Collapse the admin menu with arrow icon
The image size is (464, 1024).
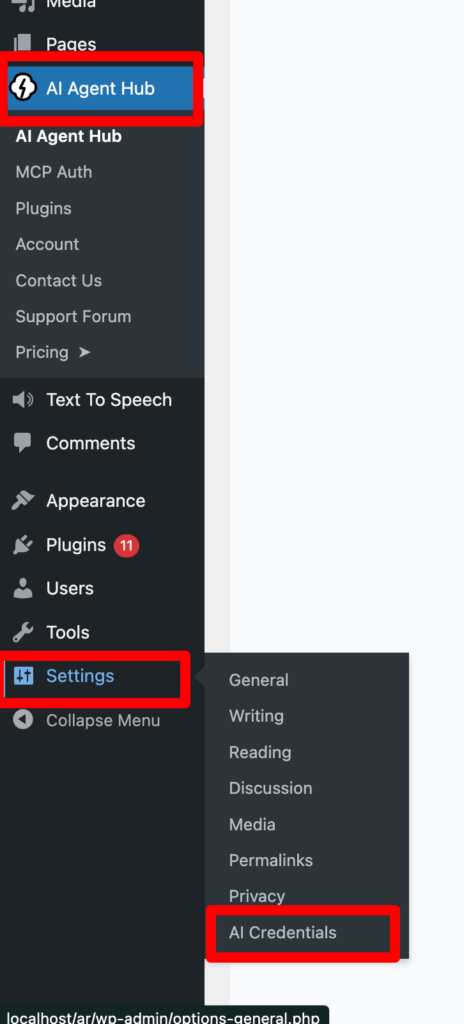click(23, 720)
